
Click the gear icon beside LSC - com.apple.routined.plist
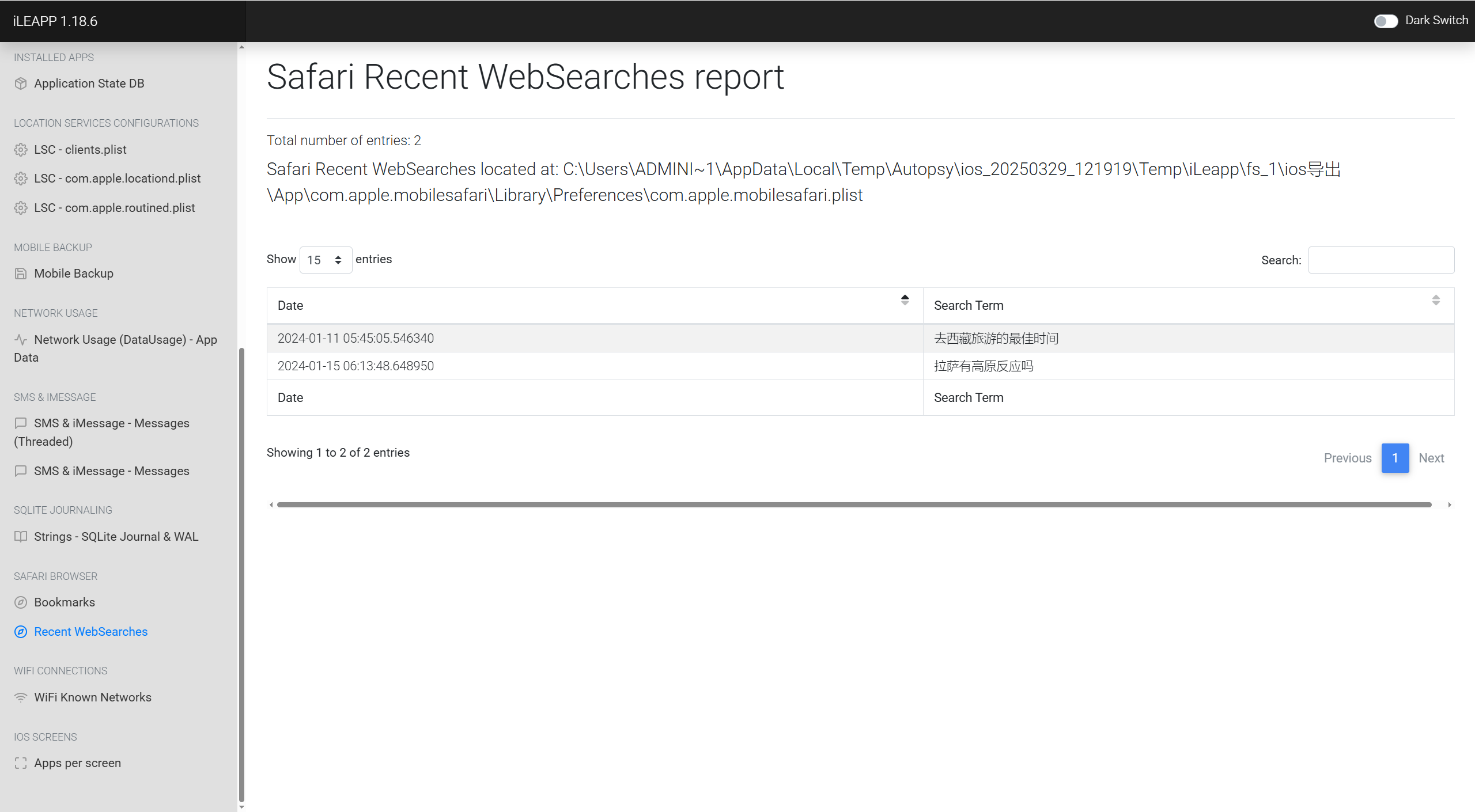21,208
